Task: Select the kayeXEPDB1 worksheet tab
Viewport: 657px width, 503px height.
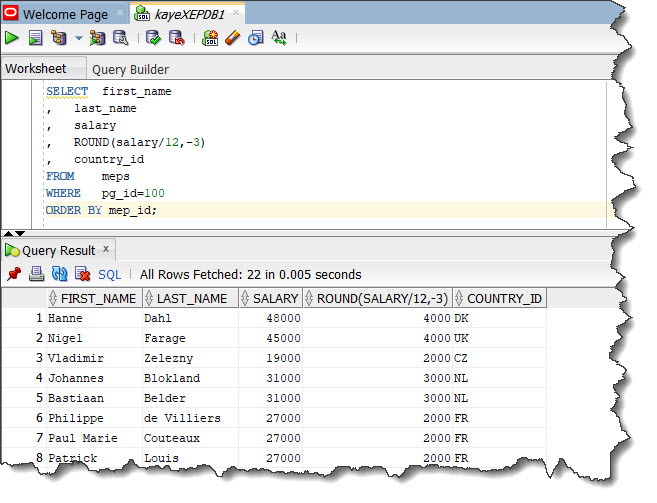Action: (x=190, y=14)
